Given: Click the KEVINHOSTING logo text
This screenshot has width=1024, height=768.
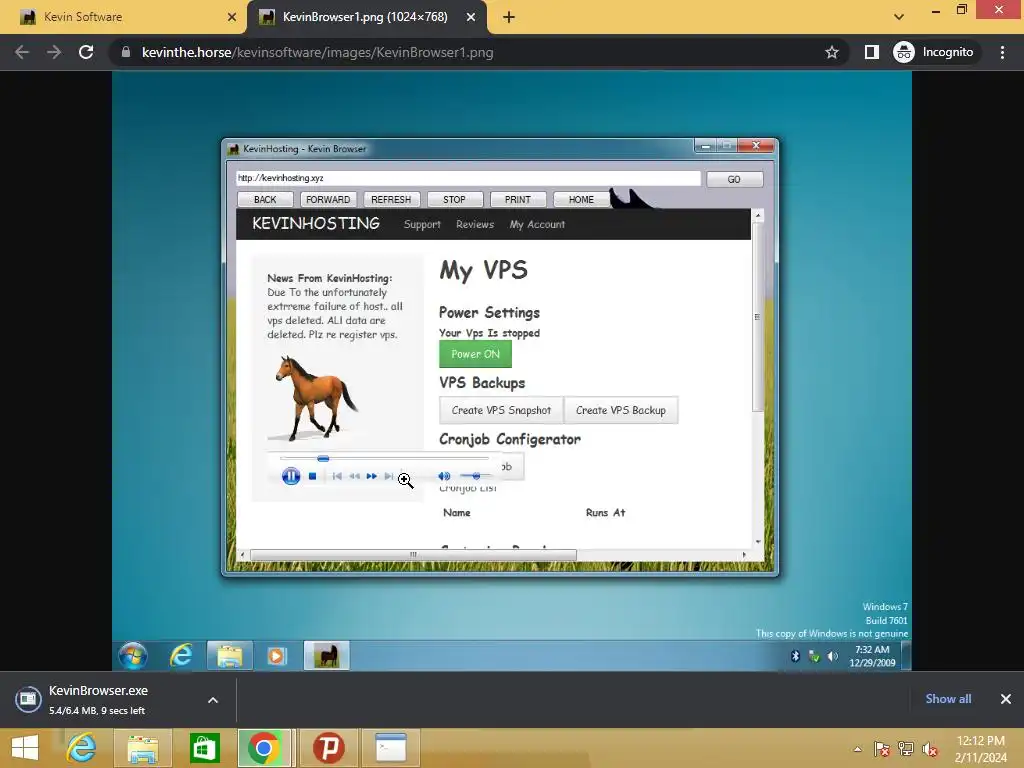Looking at the screenshot, I should click(x=315, y=223).
